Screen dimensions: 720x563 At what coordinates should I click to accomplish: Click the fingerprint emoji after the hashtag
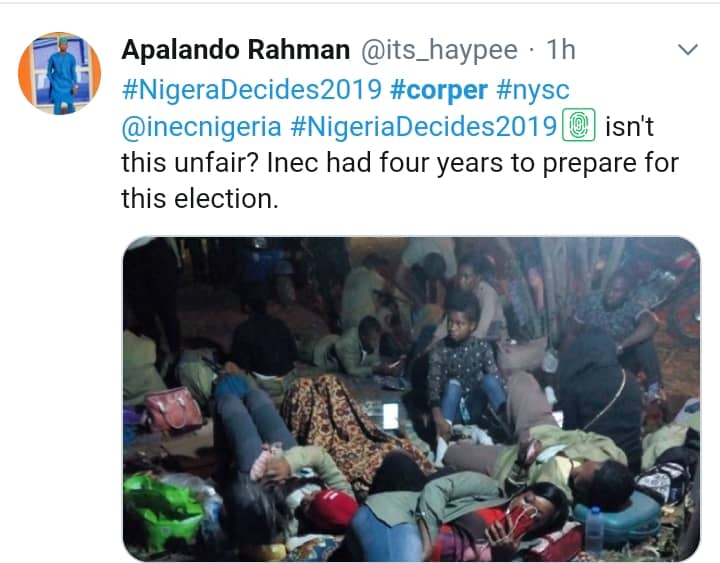coord(580,126)
